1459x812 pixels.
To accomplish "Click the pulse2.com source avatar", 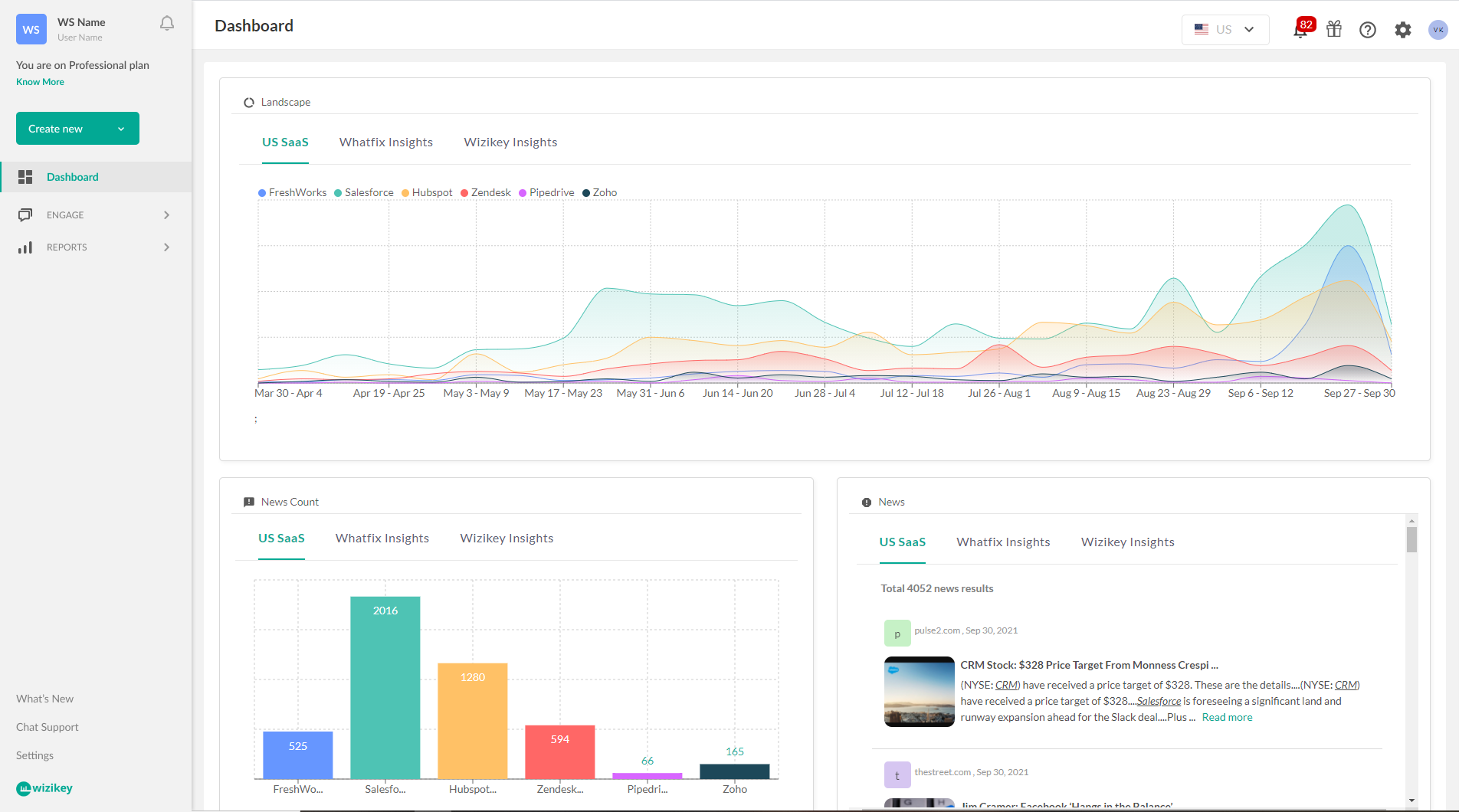I will 897,634.
